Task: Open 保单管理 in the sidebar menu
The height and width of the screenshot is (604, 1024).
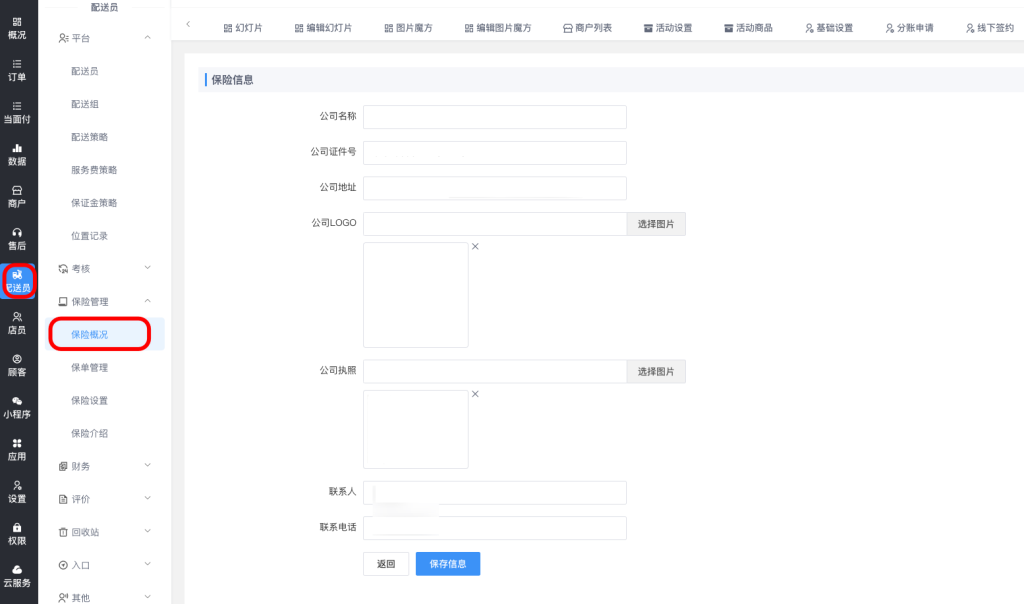Action: tap(90, 367)
